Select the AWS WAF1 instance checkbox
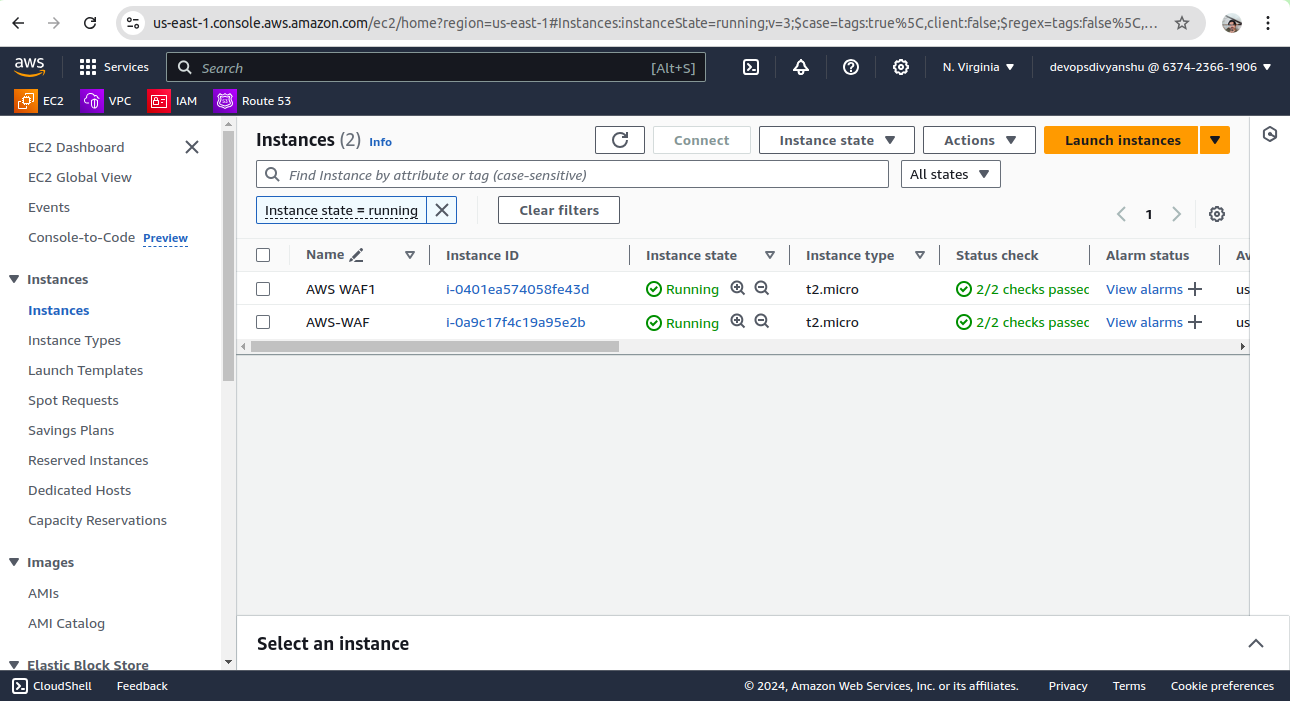Viewport: 1290px width, 701px height. click(263, 289)
